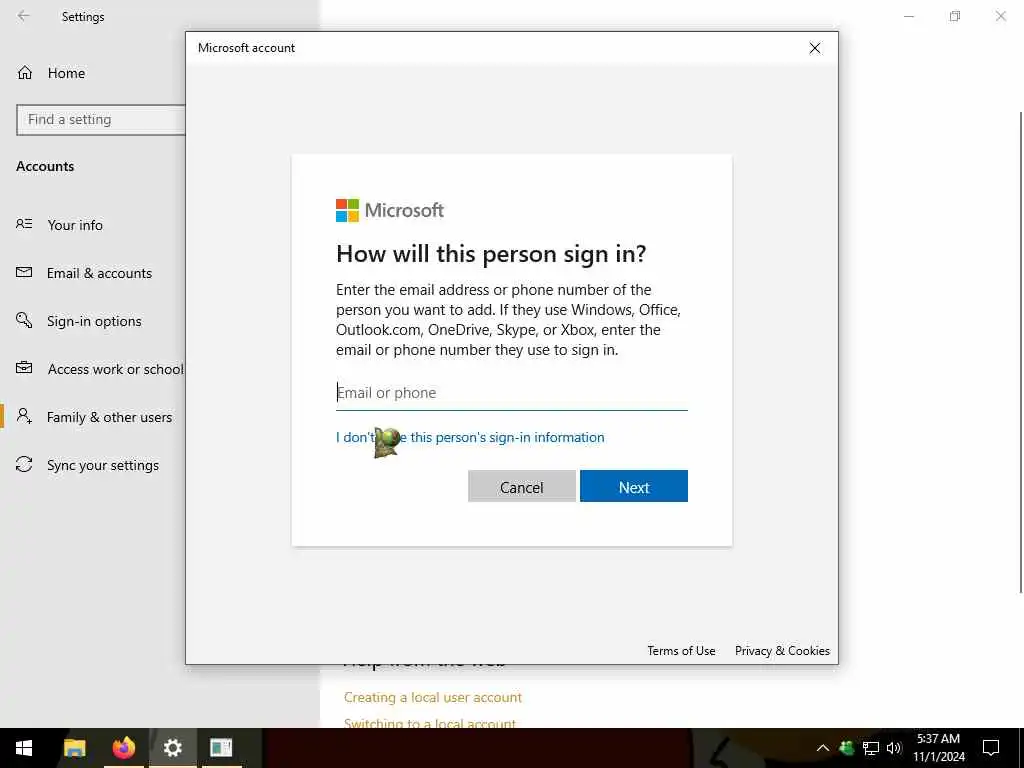
Task: Click the Family & other users person icon
Action: [x=24, y=416]
